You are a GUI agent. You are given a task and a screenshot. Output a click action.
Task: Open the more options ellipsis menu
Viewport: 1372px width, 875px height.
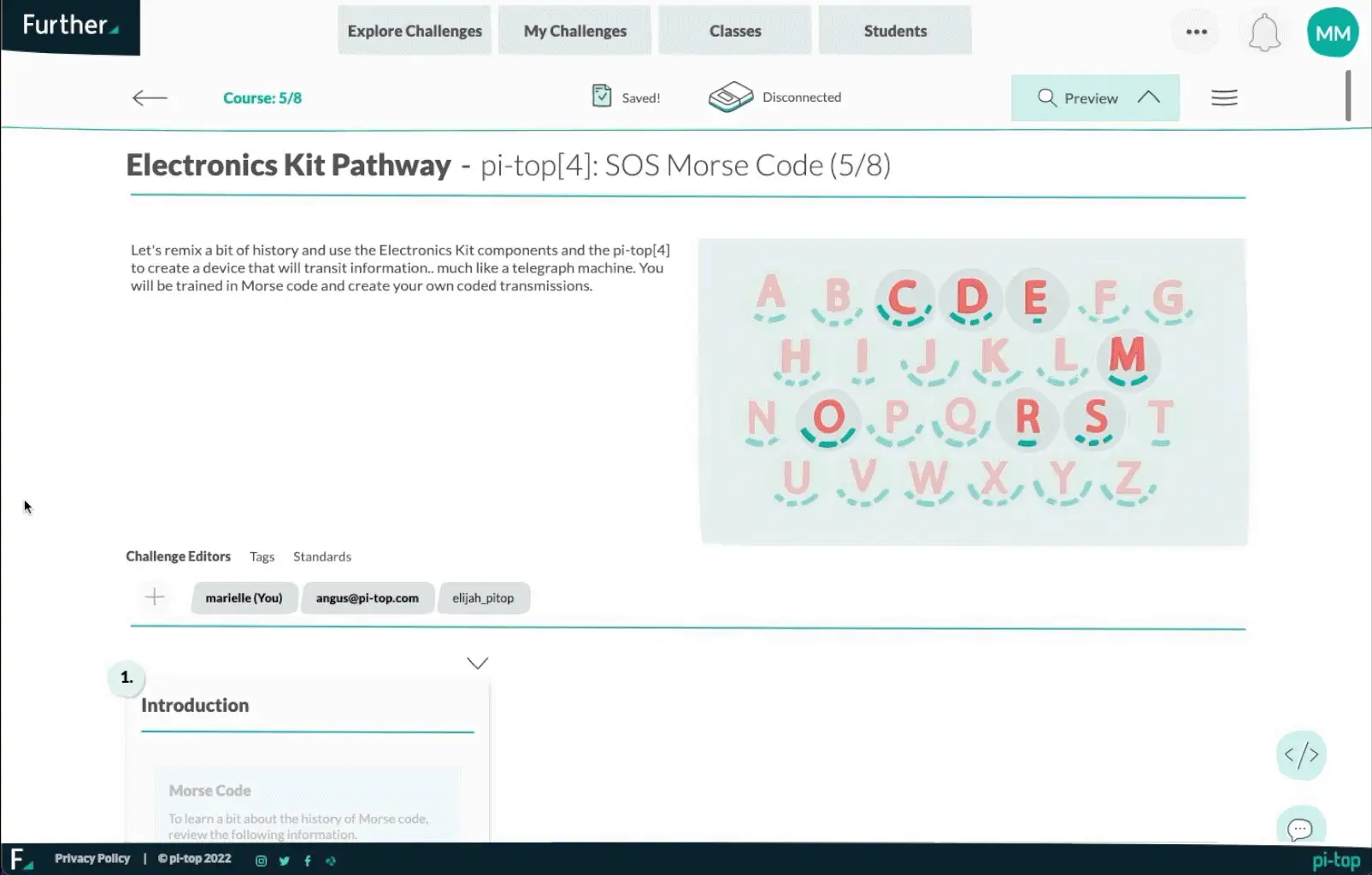[1195, 32]
